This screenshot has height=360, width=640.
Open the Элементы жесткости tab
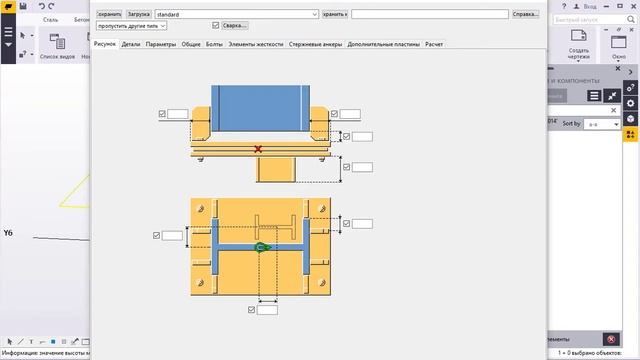(x=256, y=44)
